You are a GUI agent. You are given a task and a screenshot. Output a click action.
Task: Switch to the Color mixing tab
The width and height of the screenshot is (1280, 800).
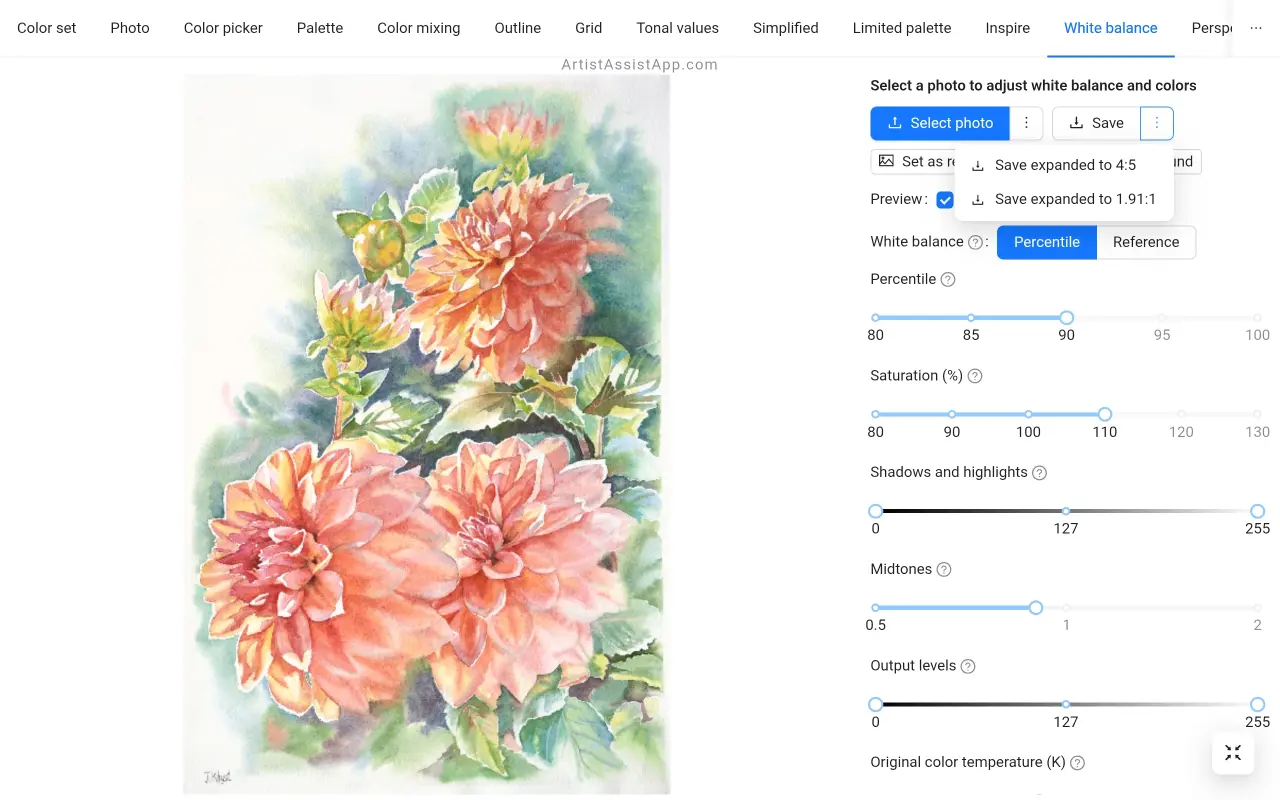(x=418, y=28)
